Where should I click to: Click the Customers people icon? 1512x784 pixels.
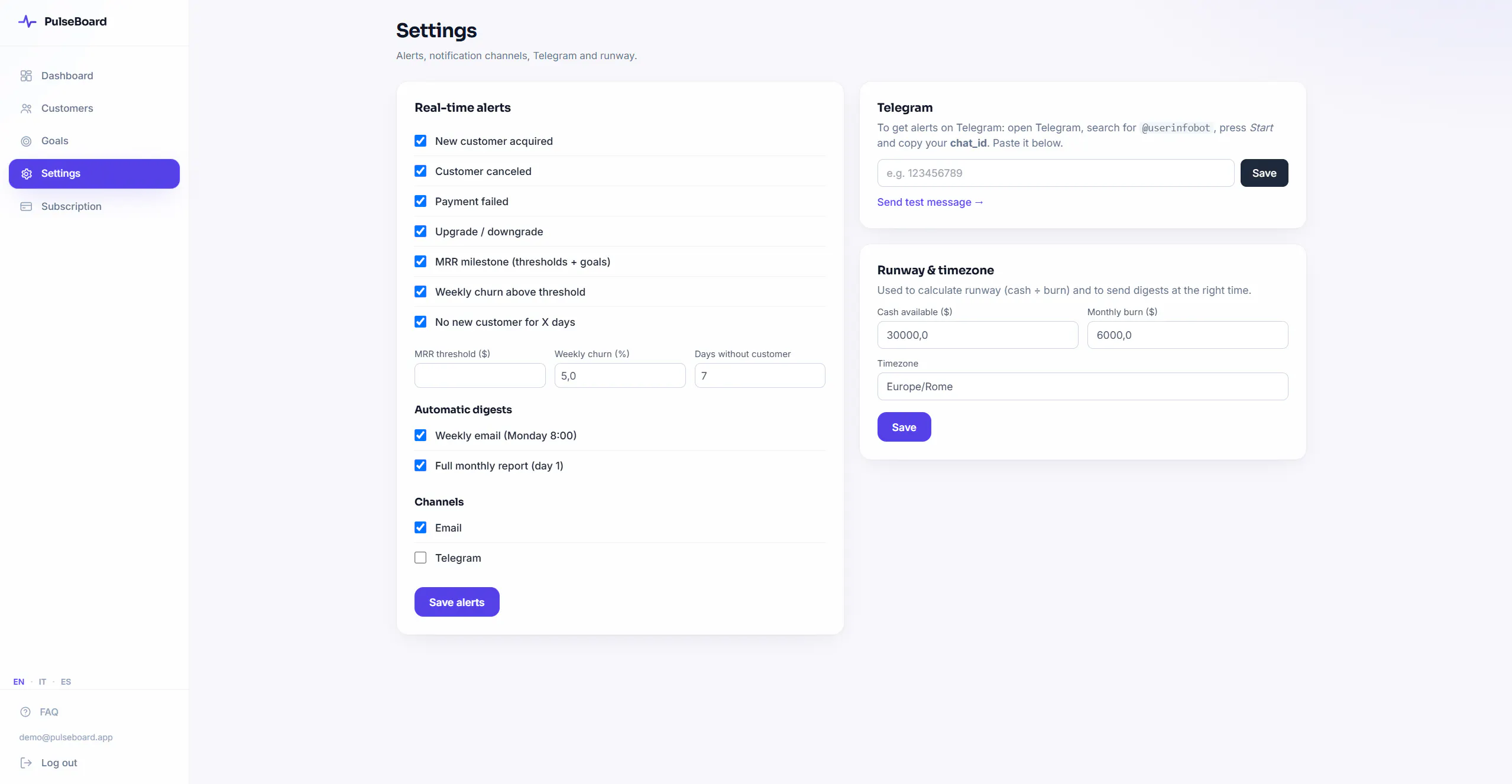pyautogui.click(x=26, y=108)
